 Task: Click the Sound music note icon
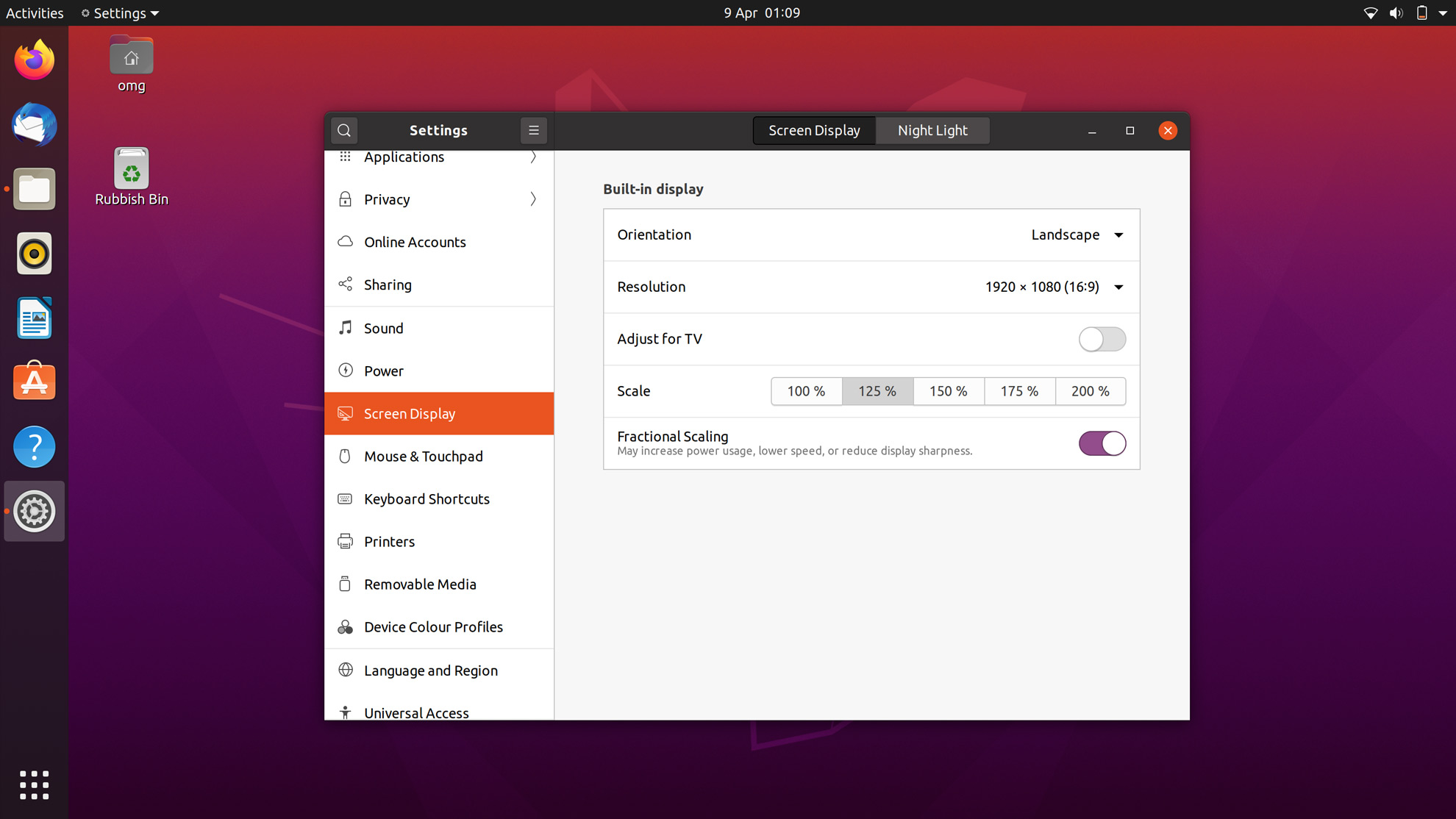click(x=345, y=327)
